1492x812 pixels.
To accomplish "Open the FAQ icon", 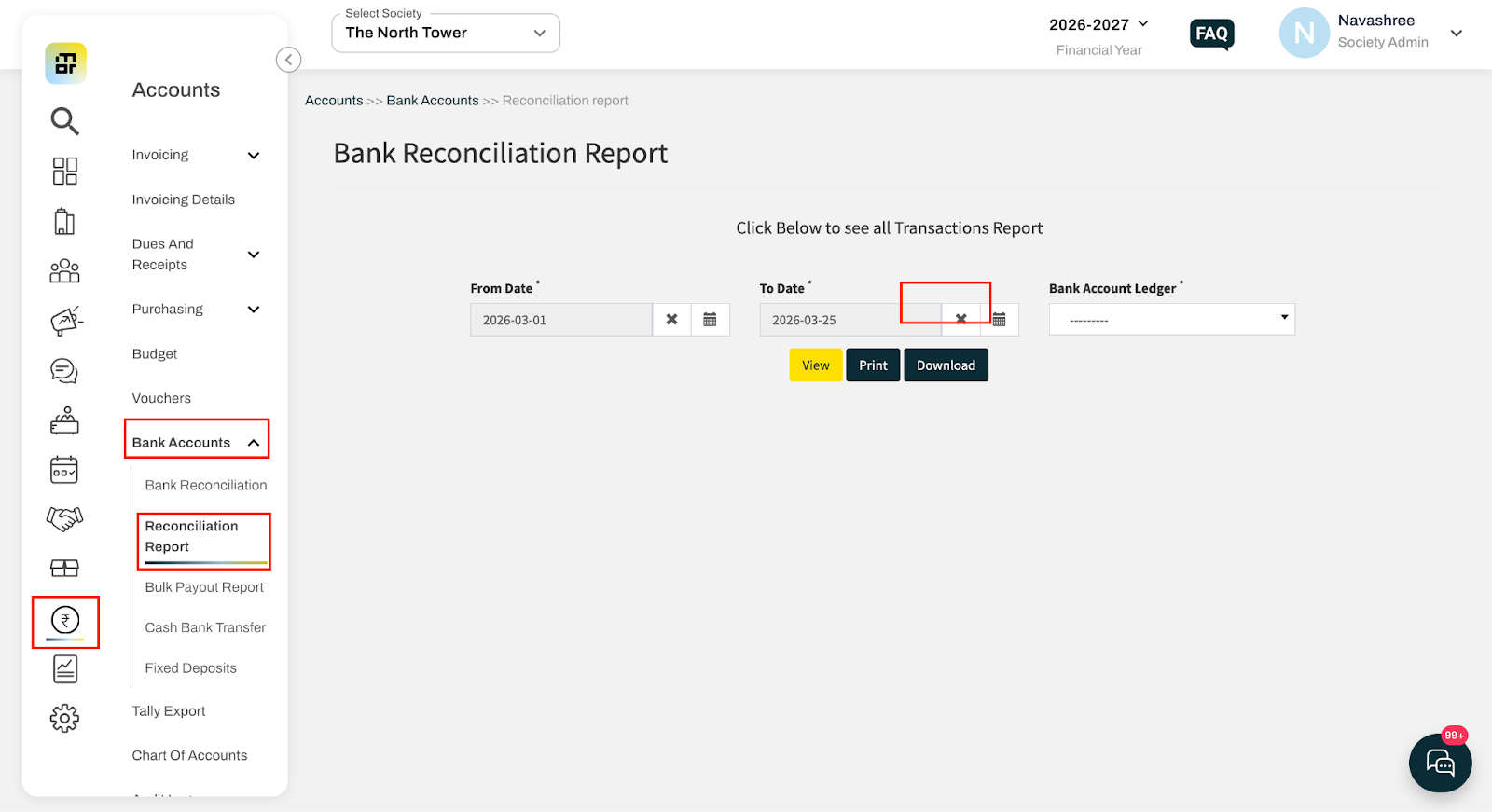I will coord(1212,34).
